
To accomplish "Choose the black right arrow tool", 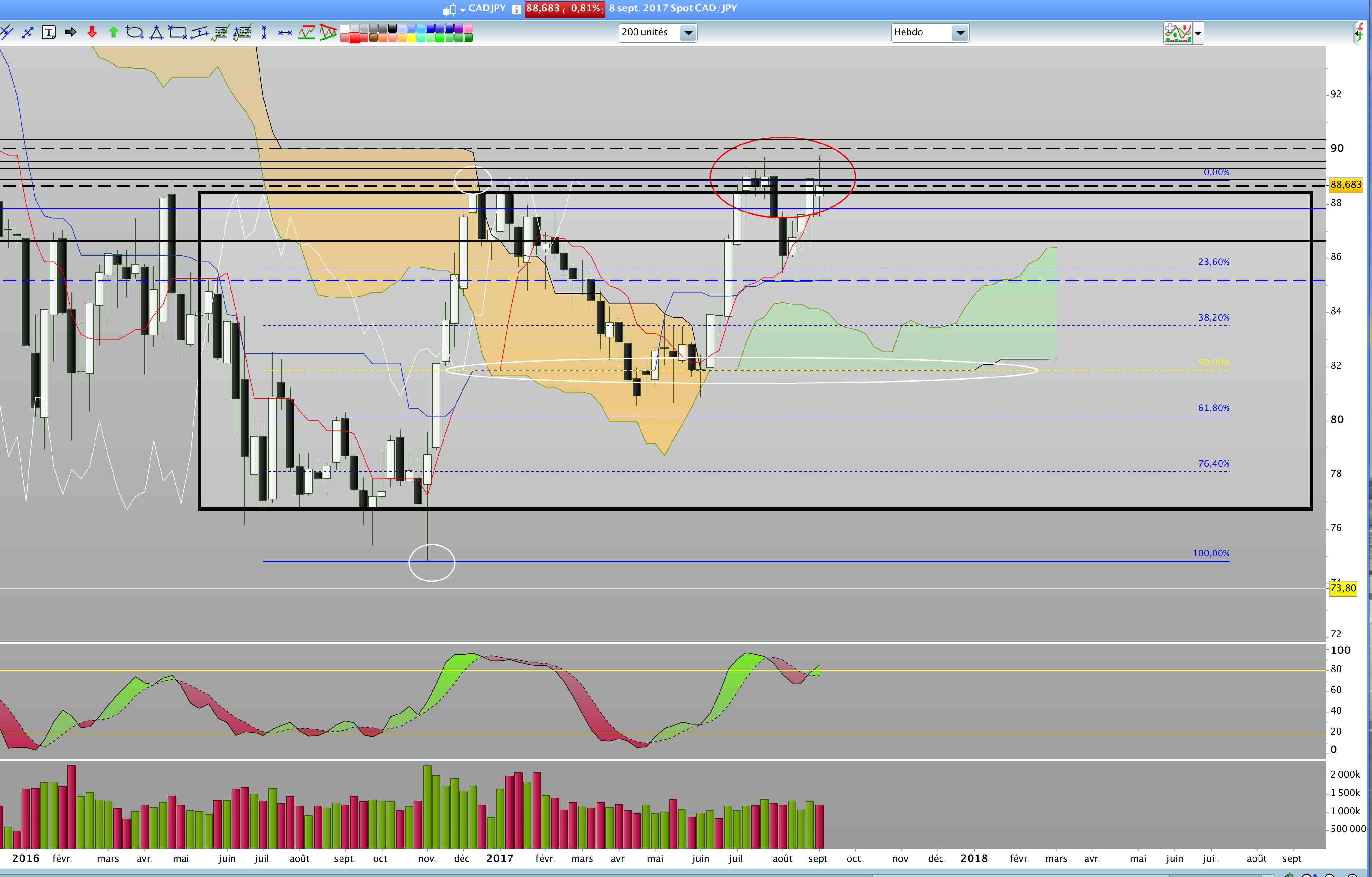I will coord(70,33).
